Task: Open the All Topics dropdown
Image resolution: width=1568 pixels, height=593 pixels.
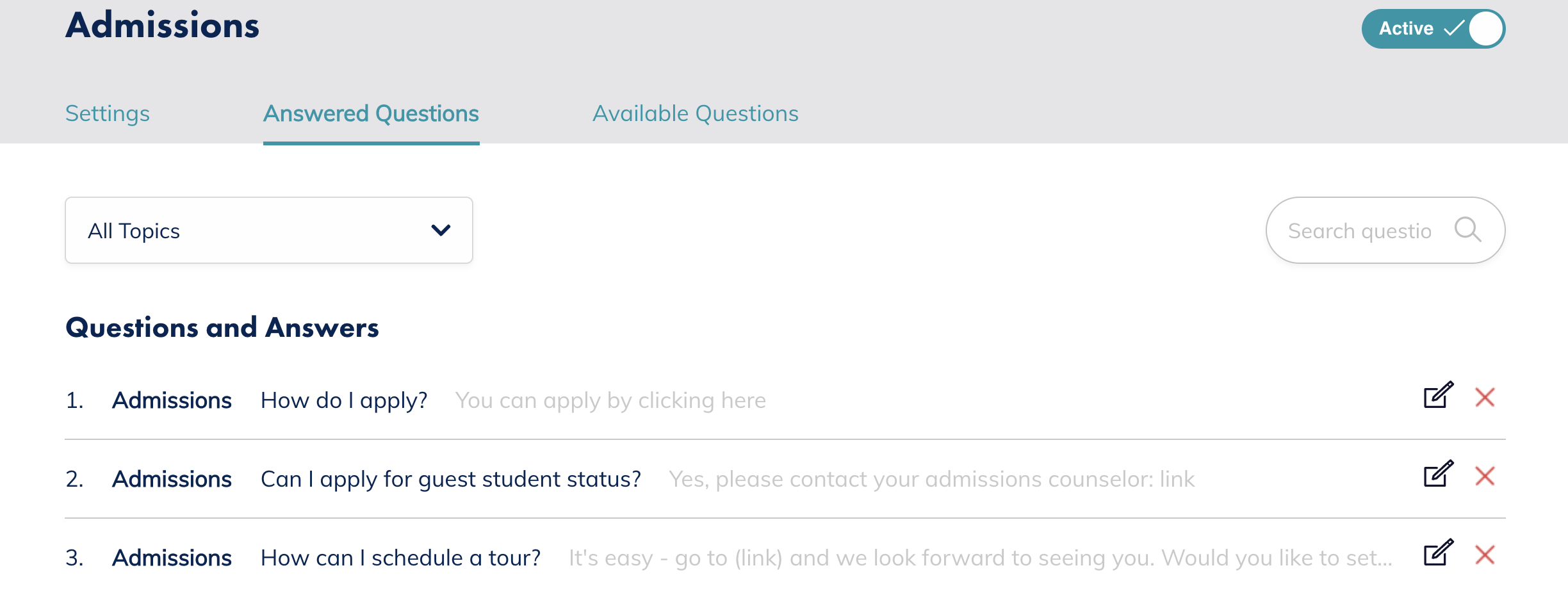Action: pyautogui.click(x=268, y=230)
